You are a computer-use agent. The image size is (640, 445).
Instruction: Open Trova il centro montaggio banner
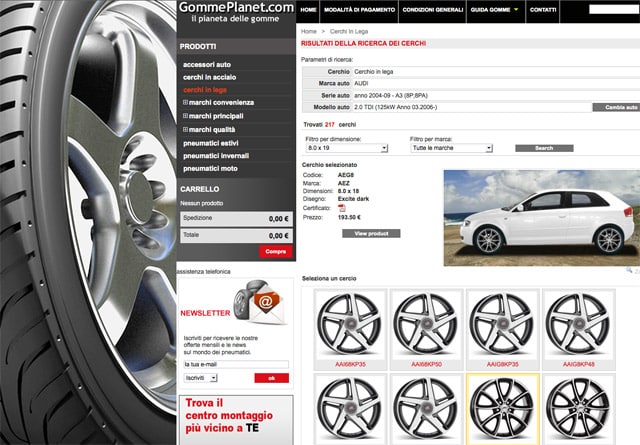(x=236, y=420)
